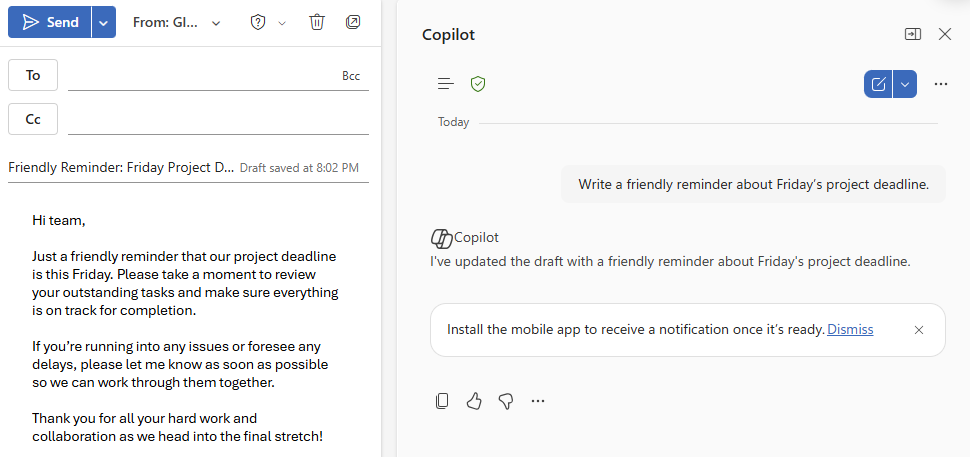
Task: Click the Today date separator label
Action: tap(453, 122)
